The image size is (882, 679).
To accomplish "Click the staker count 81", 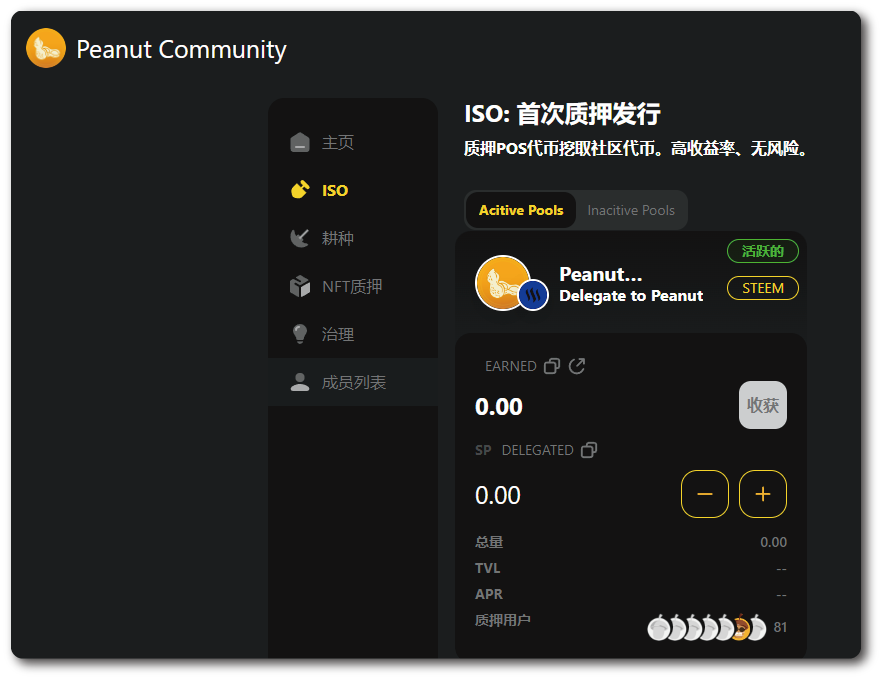I will click(780, 627).
